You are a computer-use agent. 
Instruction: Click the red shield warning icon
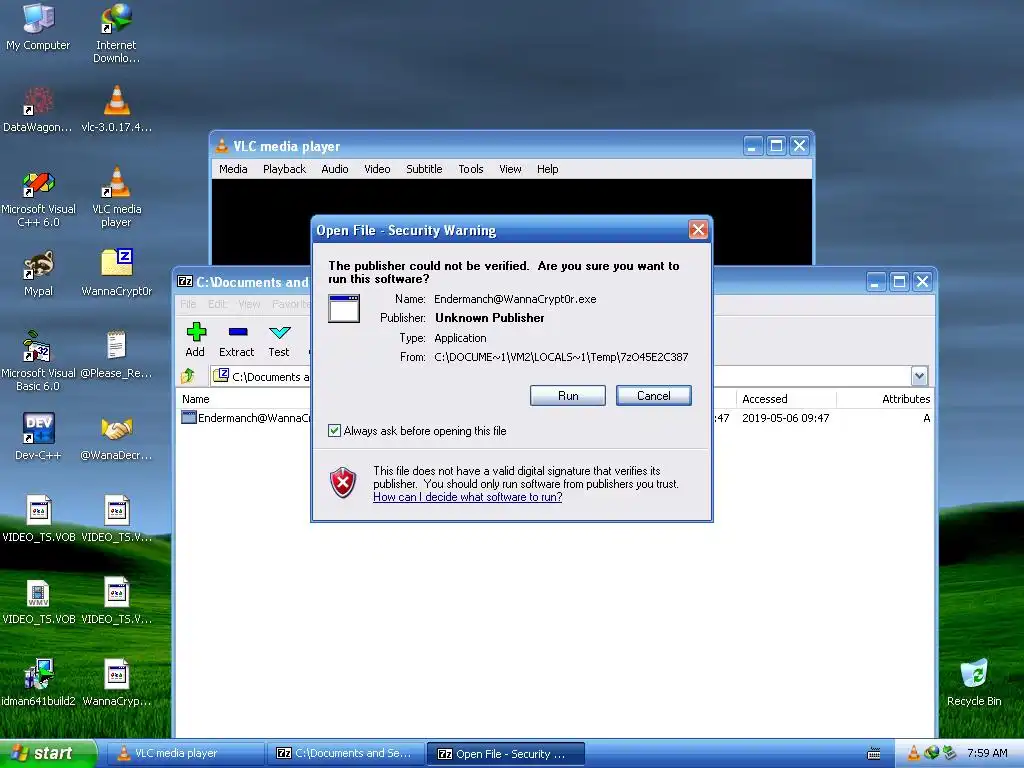pos(343,483)
